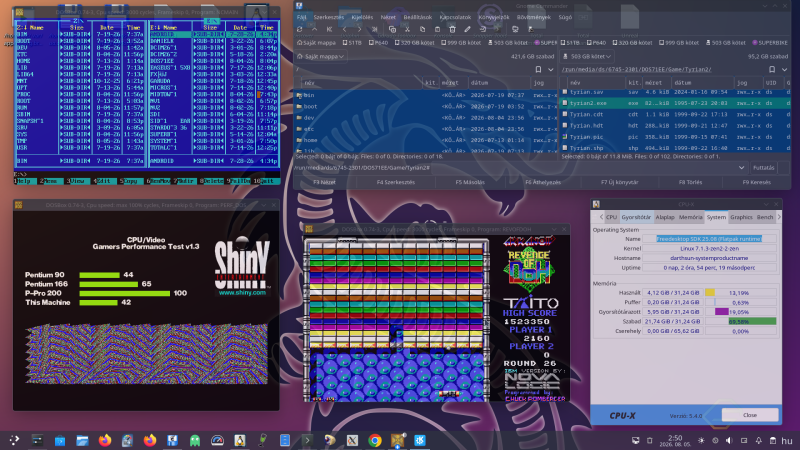Click the notifications bell tray icon

759,440
